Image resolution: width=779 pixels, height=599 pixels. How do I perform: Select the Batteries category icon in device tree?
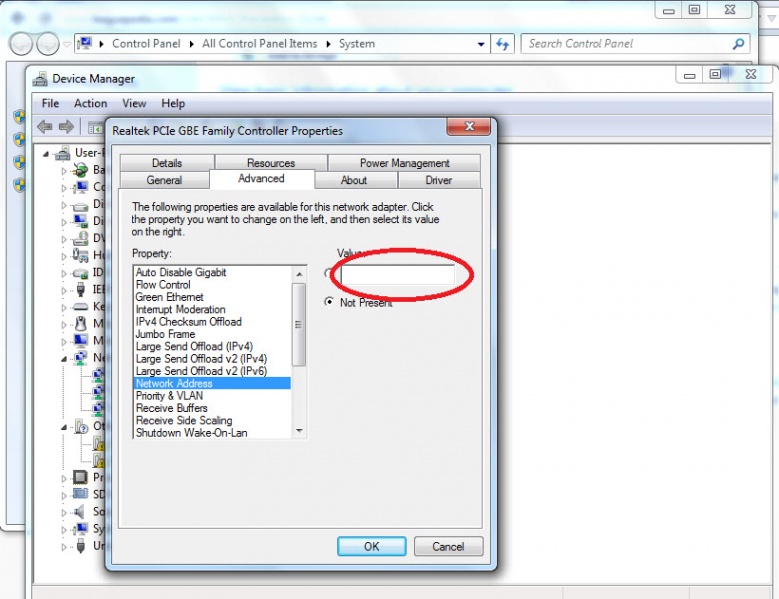tap(80, 170)
